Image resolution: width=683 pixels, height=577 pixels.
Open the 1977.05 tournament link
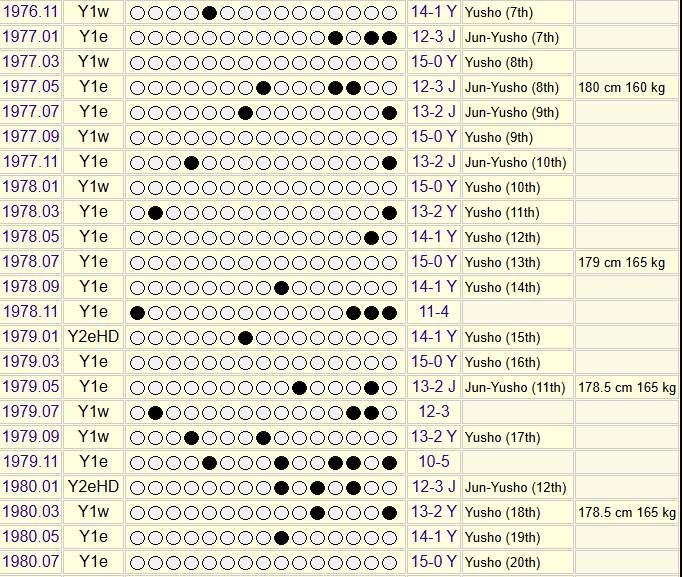[30, 87]
